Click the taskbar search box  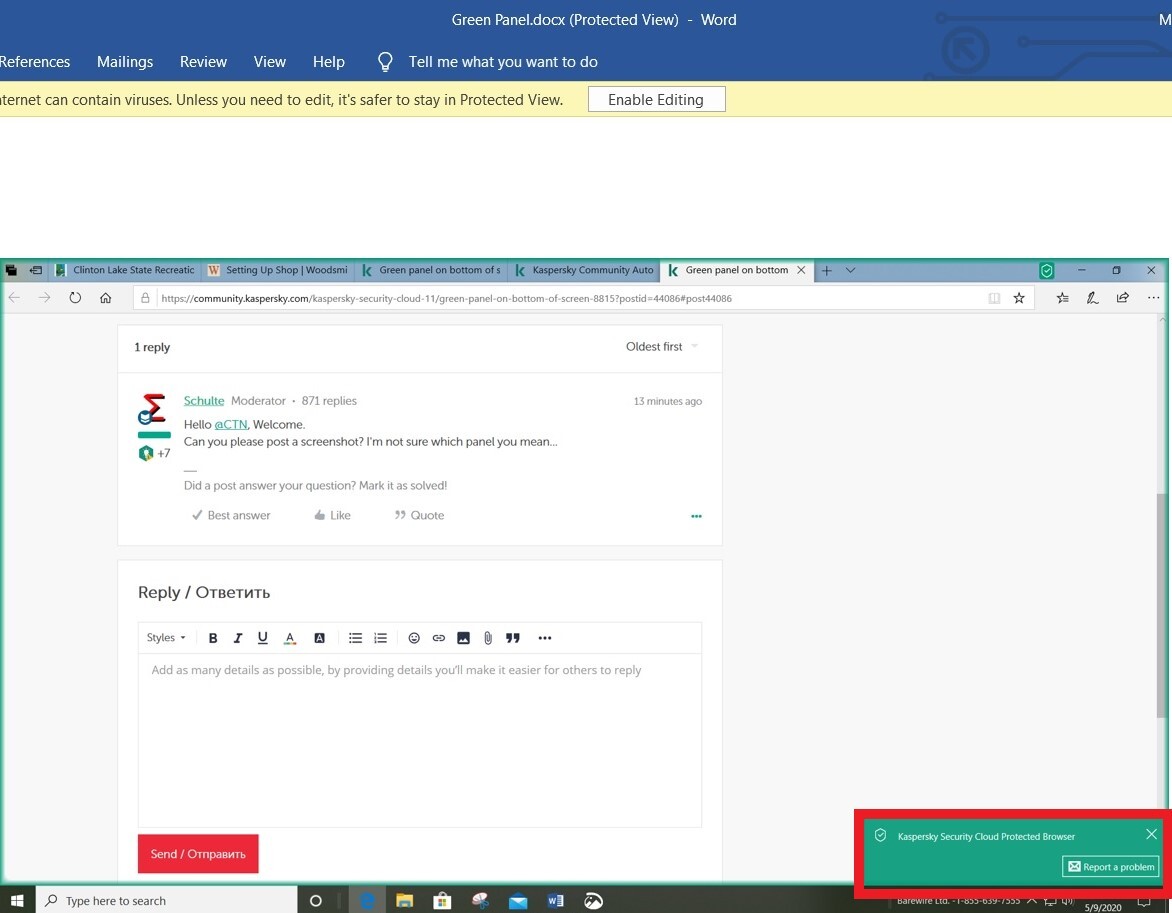coord(166,900)
